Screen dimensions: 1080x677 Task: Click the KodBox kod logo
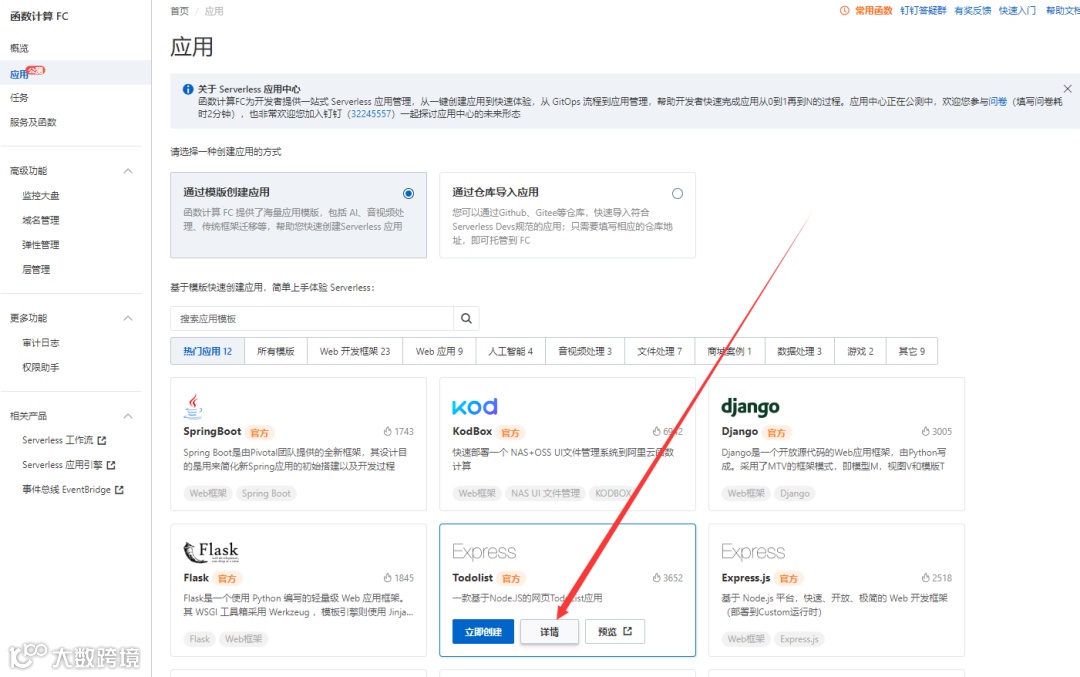point(475,406)
